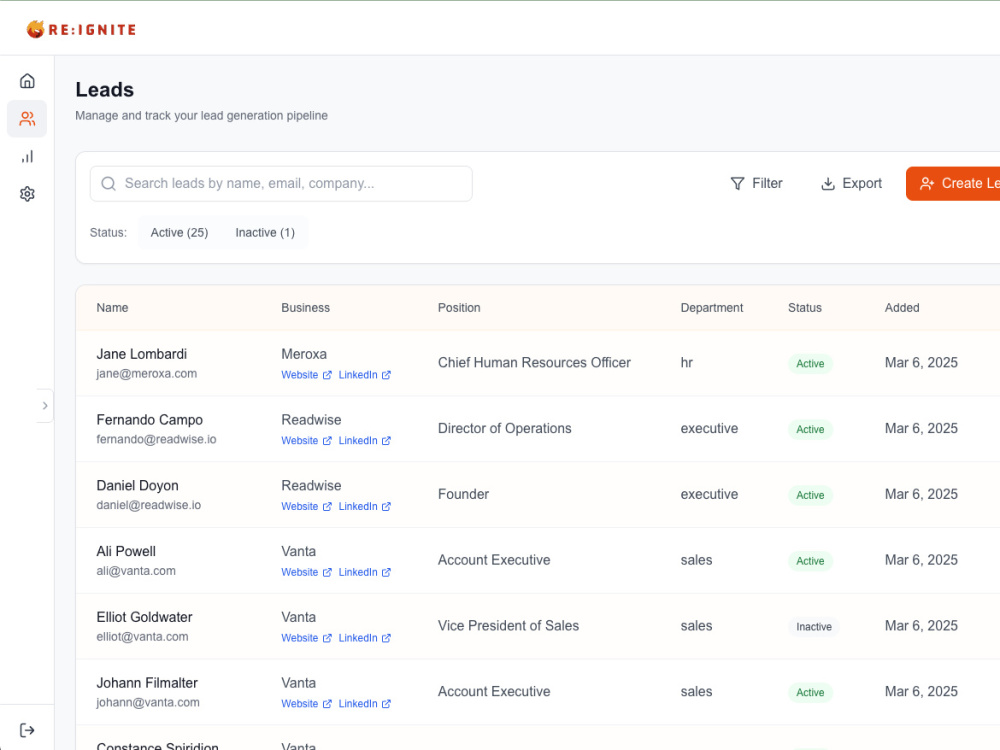Select lead Fernando Campo
Image resolution: width=1000 pixels, height=750 pixels.
coord(149,420)
